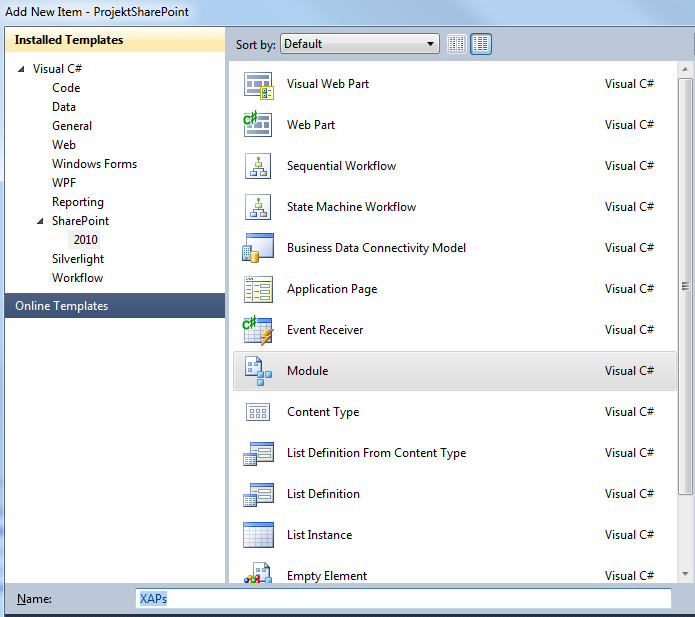Select the SharePoint category label
The image size is (695, 617).
[80, 221]
